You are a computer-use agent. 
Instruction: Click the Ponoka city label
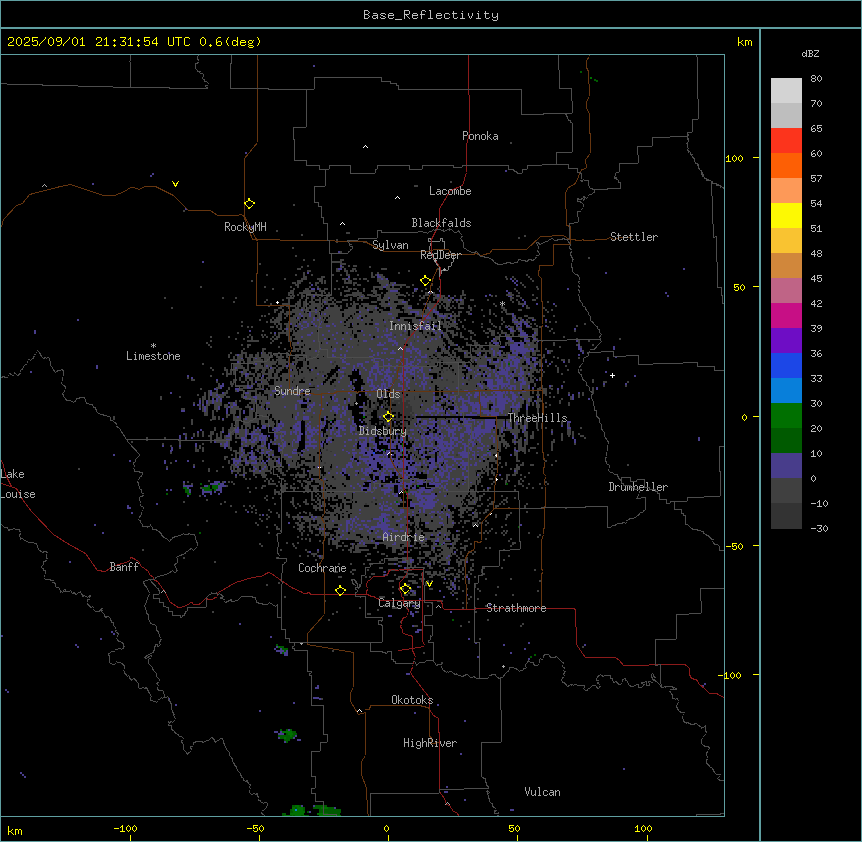(x=480, y=136)
